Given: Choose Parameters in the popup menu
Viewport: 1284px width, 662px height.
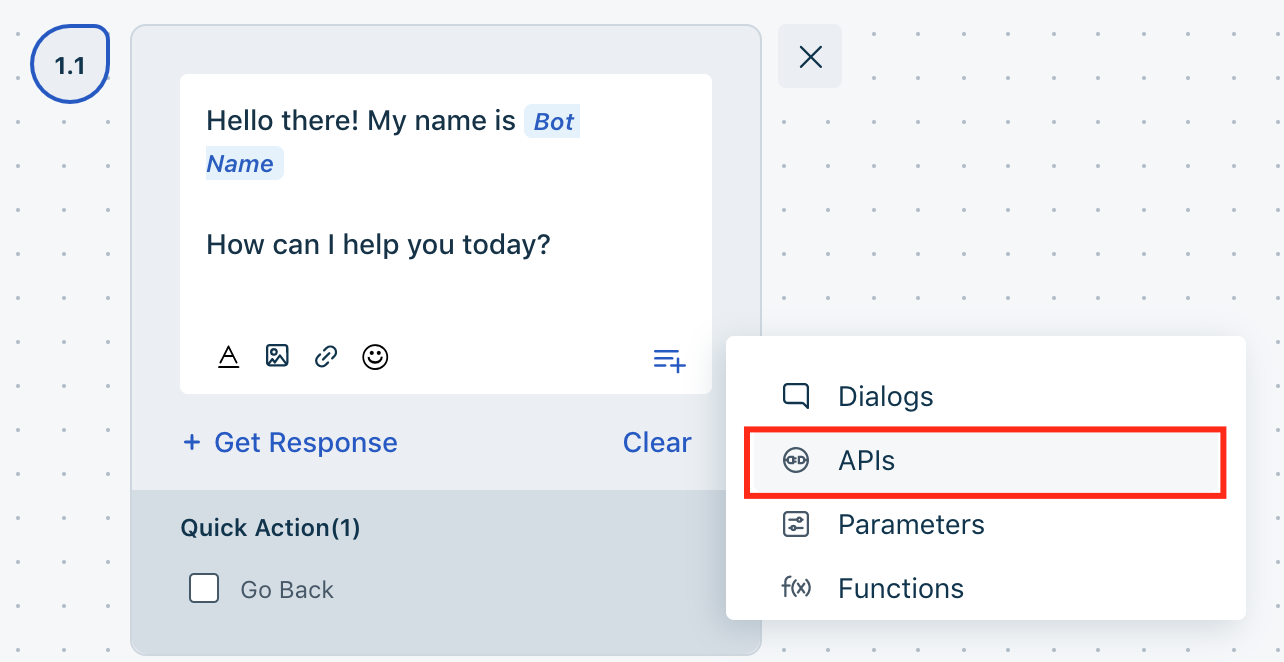Looking at the screenshot, I should click(x=910, y=523).
